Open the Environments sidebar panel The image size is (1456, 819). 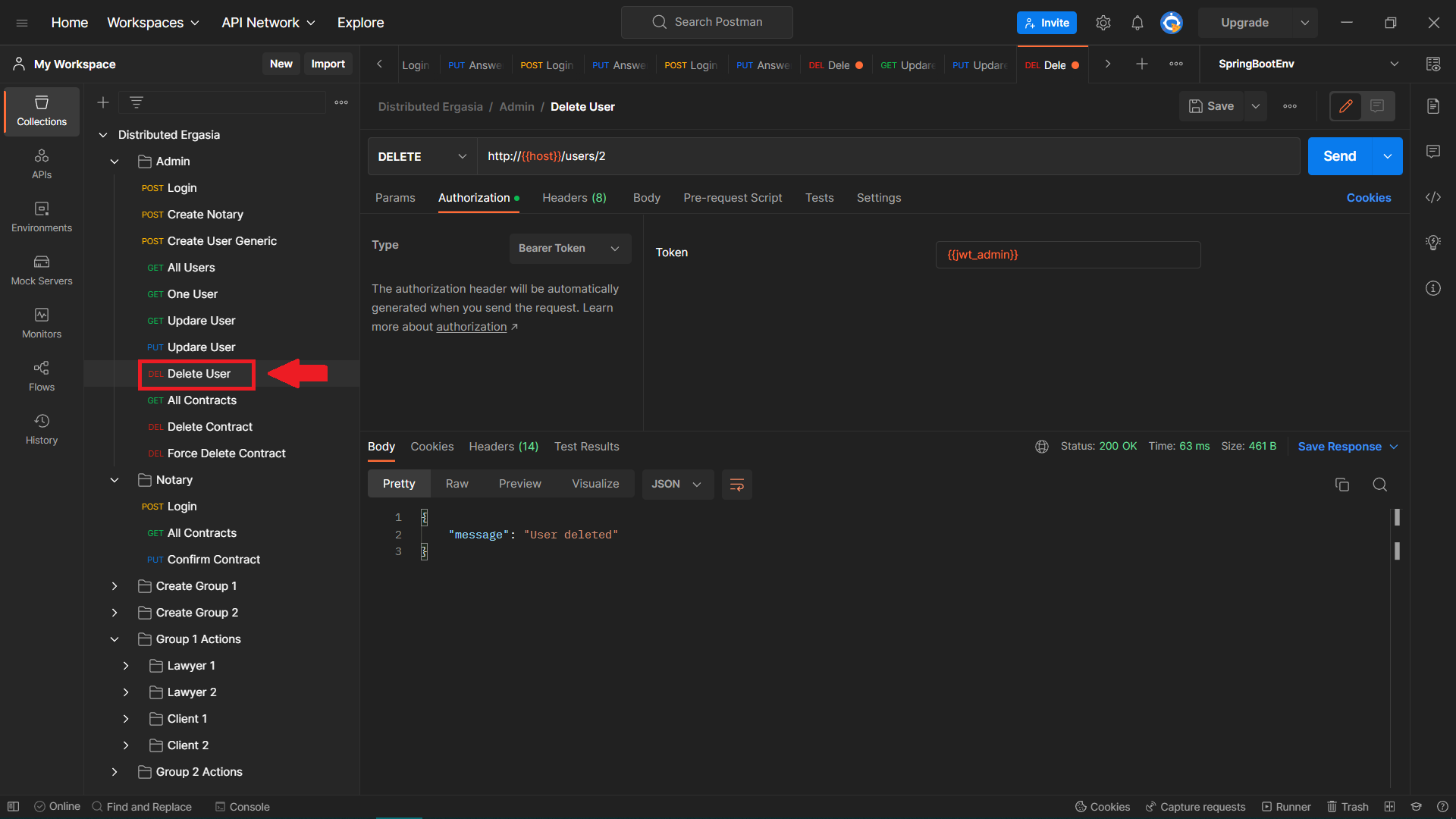pos(42,217)
